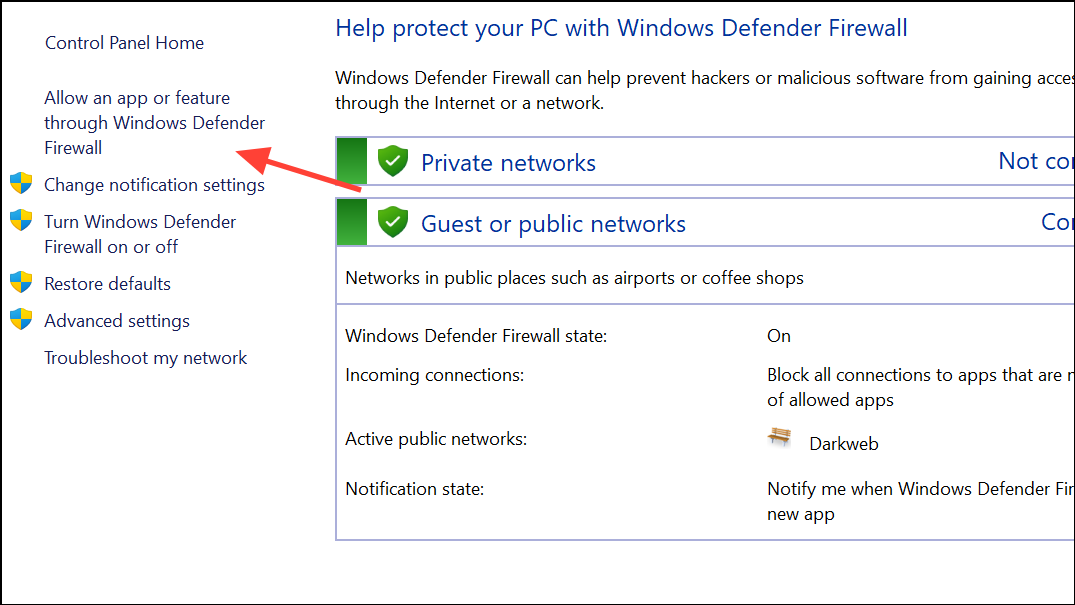
Task: Click the green checkmark shield for Private networks
Action: pos(393,161)
